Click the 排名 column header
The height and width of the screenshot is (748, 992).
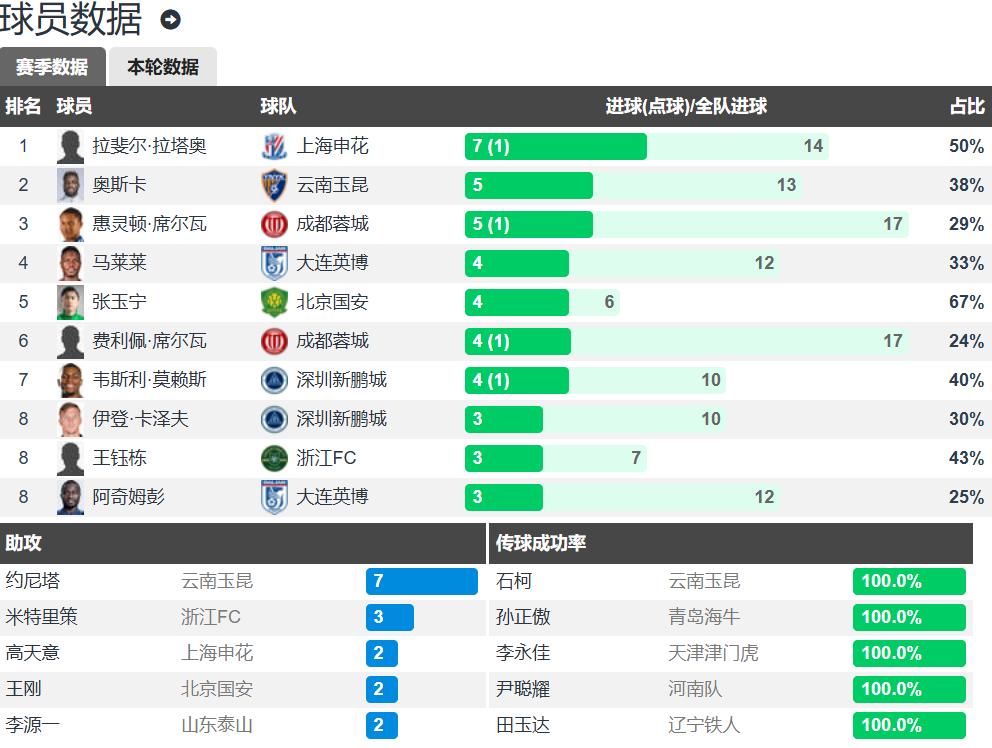[x=23, y=107]
